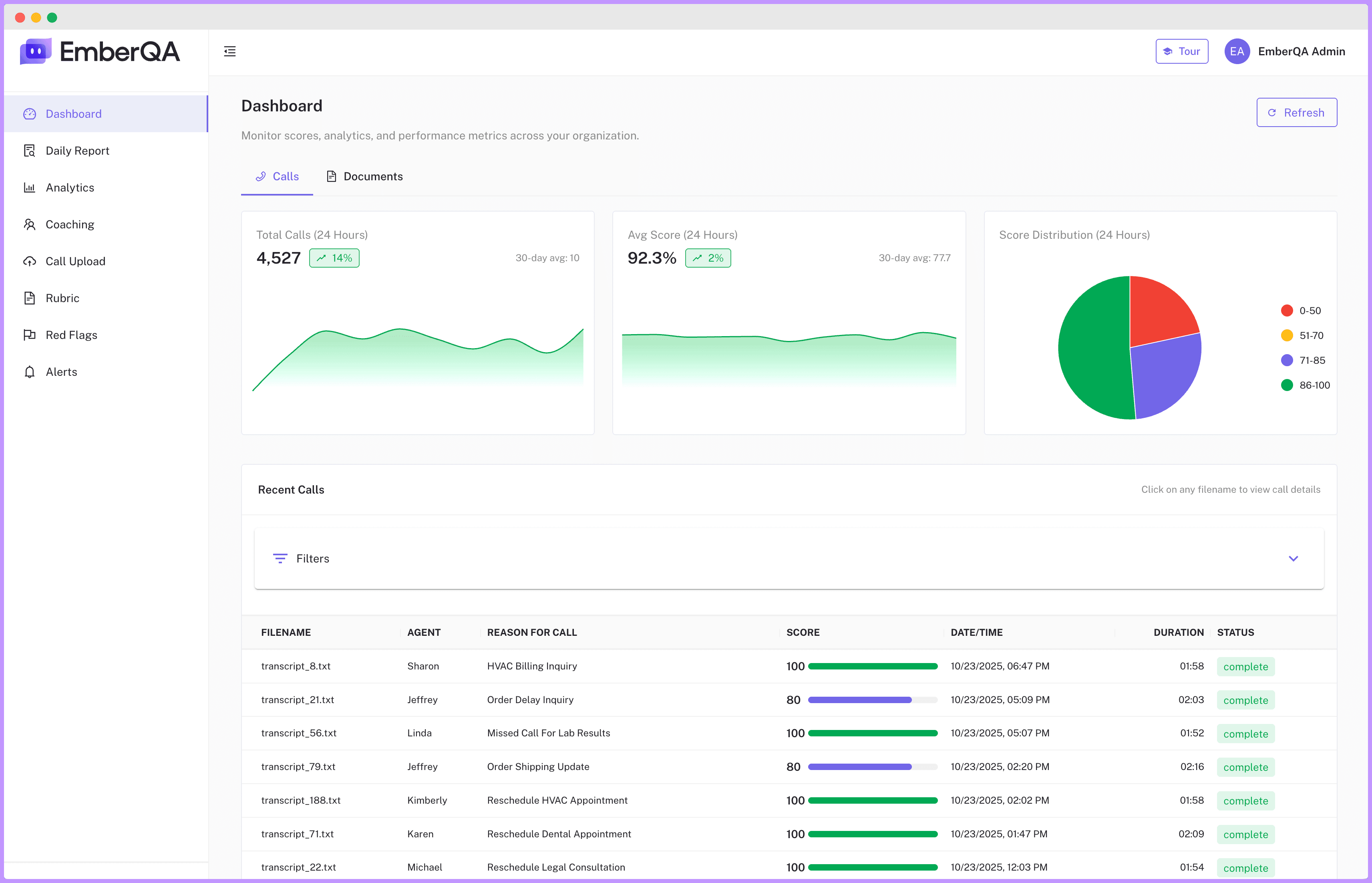This screenshot has height=883, width=1372.
Task: Open transcript_79.txt call details
Action: click(x=298, y=767)
